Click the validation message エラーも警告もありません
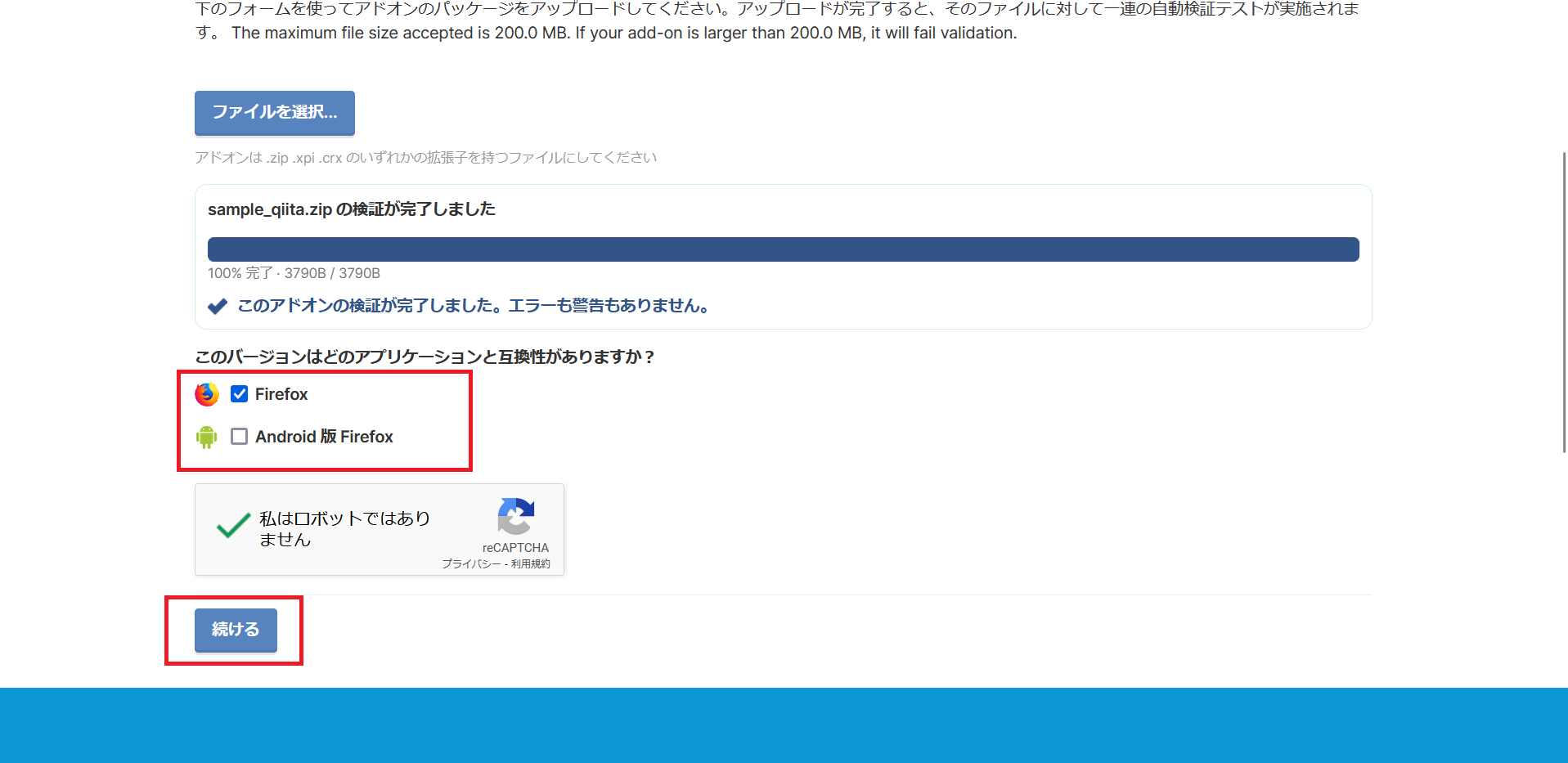Screen dimensions: 1568x763 (x=609, y=306)
